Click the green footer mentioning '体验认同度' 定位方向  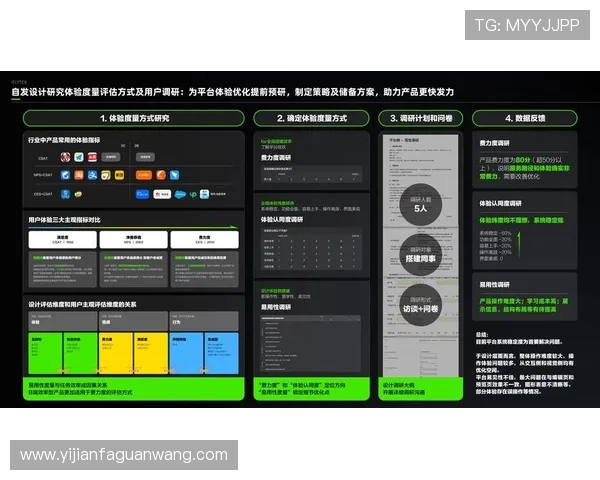coord(311,389)
